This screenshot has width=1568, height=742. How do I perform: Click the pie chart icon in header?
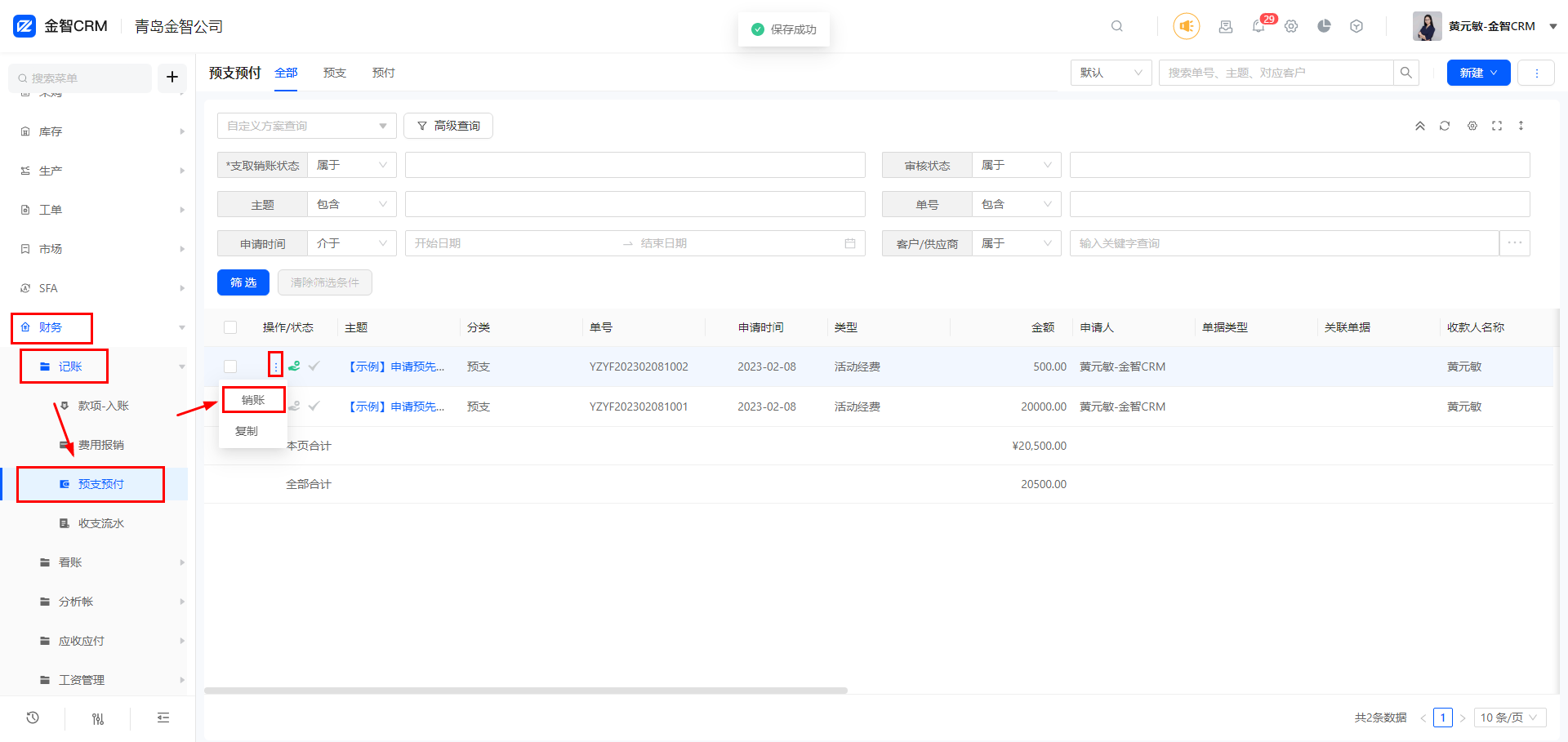(1324, 26)
